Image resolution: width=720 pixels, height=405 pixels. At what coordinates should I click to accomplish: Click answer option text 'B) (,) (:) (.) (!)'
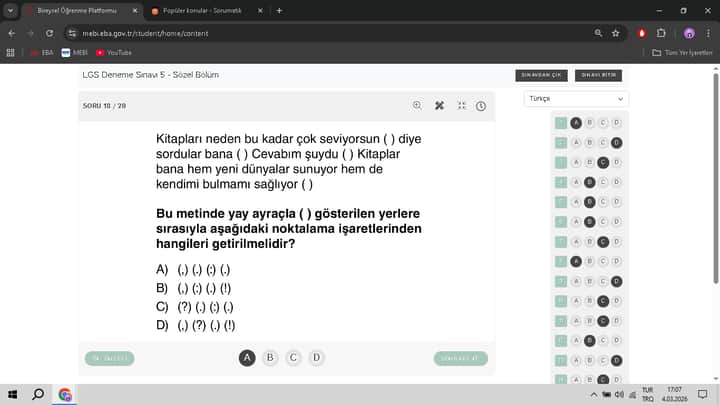pyautogui.click(x=193, y=288)
